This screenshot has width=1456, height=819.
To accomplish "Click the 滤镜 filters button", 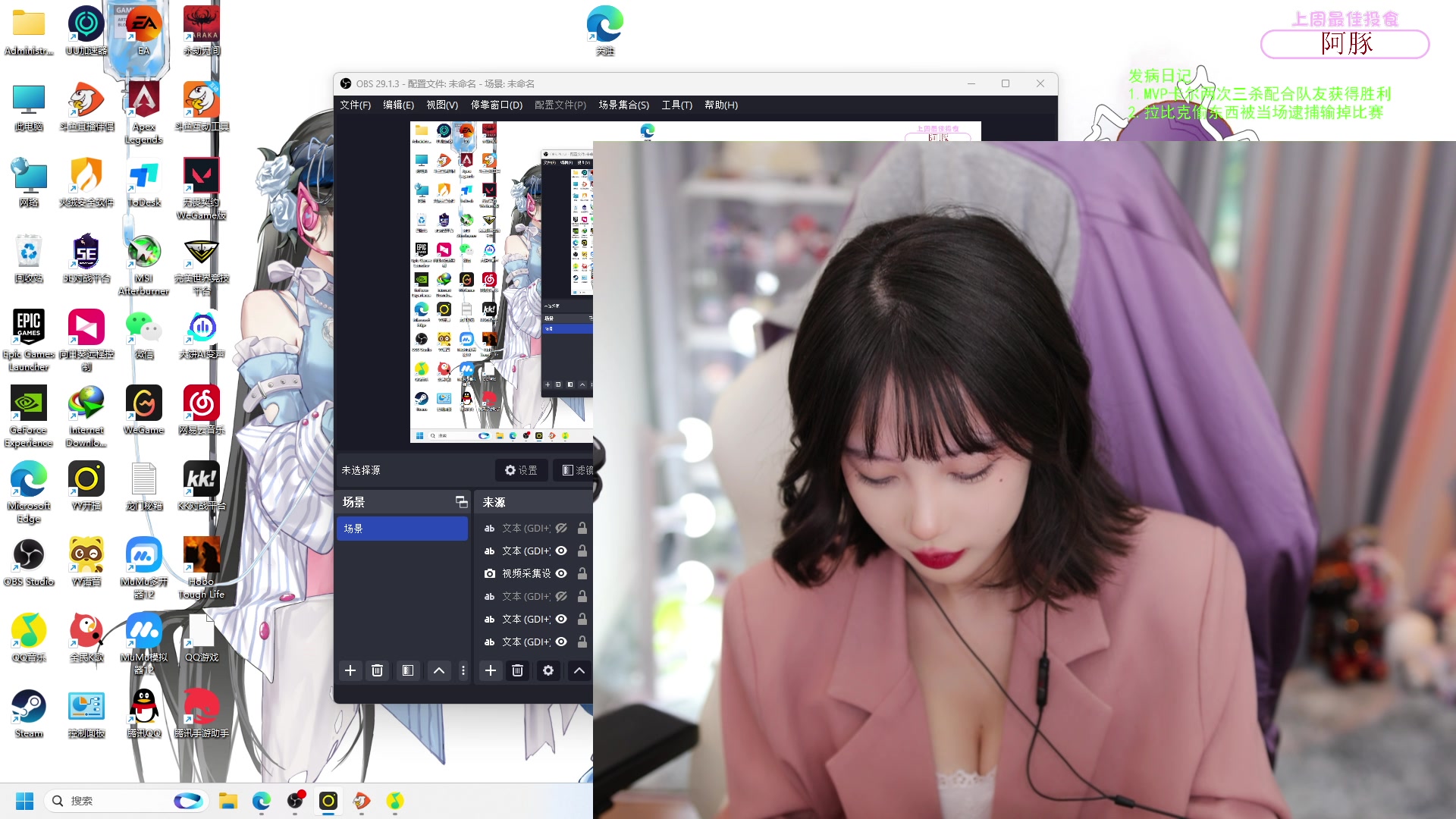I will pyautogui.click(x=574, y=470).
